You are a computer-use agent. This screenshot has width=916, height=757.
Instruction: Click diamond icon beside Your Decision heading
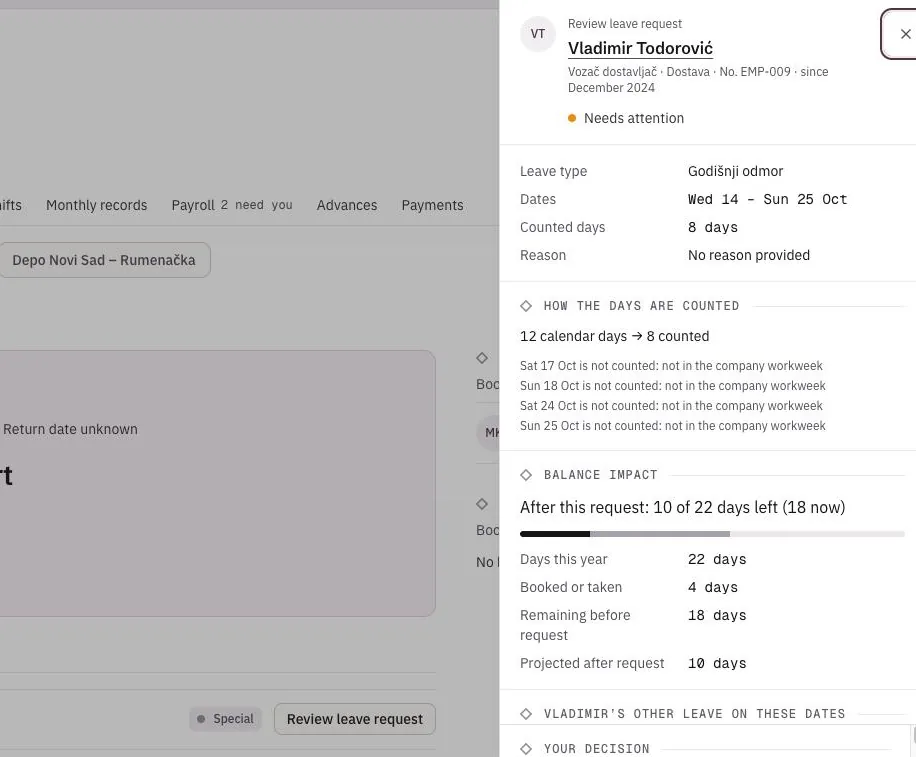coord(526,749)
